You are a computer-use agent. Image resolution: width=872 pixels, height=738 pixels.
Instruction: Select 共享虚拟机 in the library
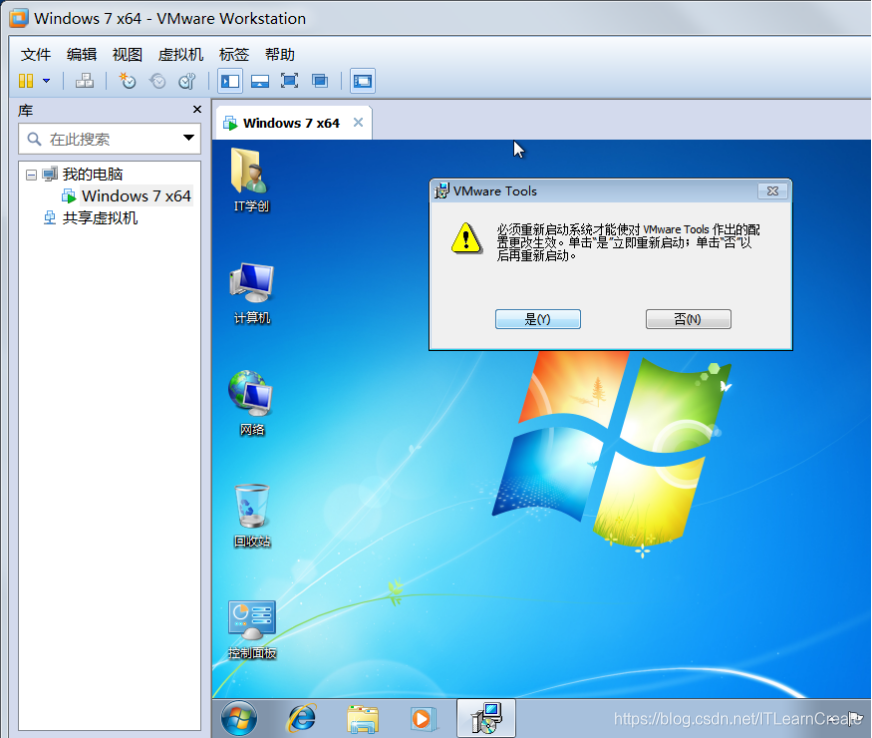point(100,218)
